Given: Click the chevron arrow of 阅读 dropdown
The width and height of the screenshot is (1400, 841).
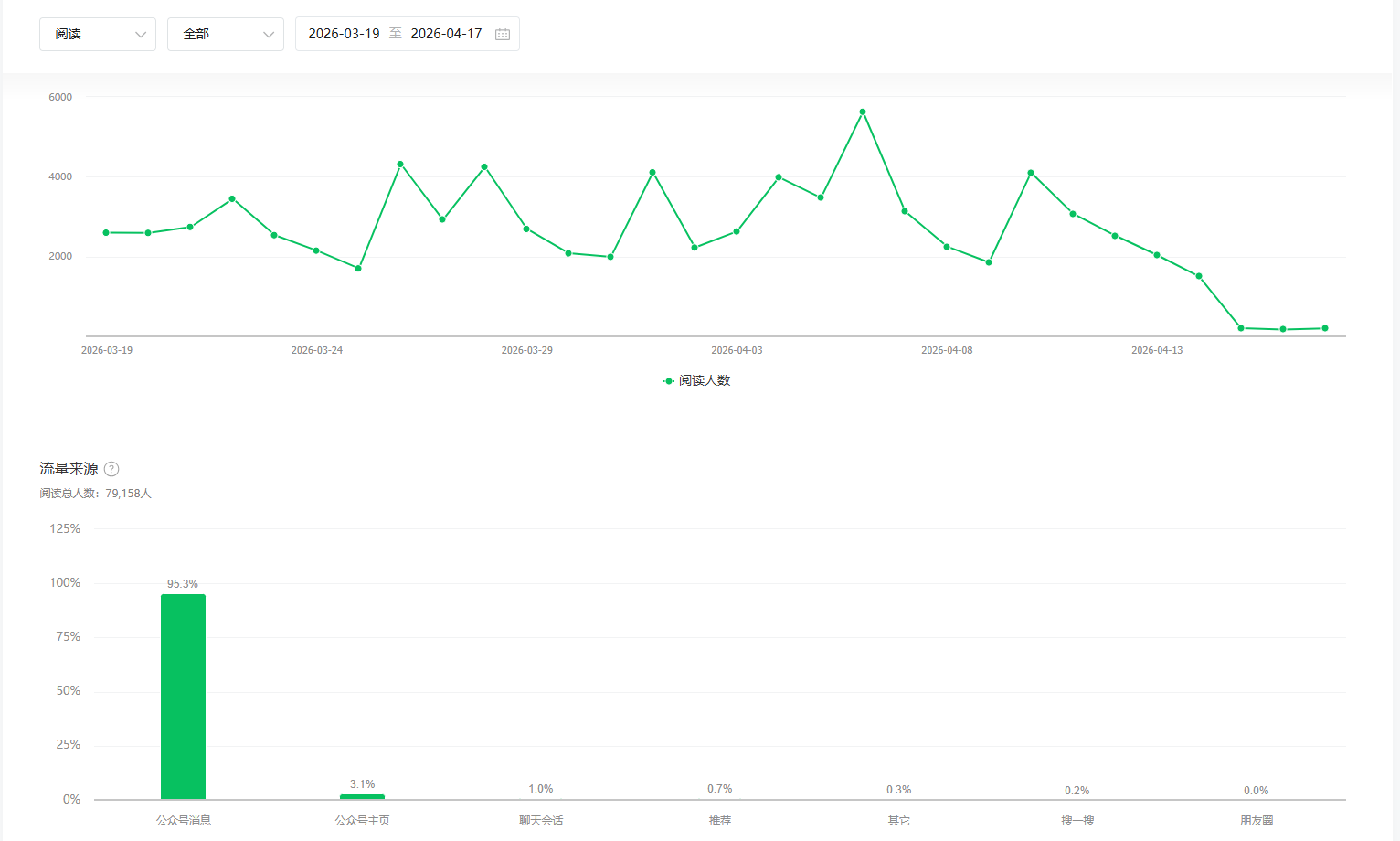Looking at the screenshot, I should coord(141,35).
